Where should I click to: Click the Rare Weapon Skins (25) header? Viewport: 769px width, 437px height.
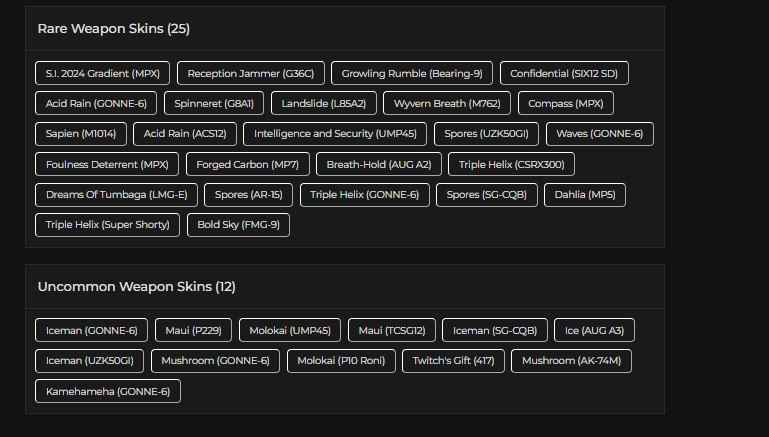(113, 29)
